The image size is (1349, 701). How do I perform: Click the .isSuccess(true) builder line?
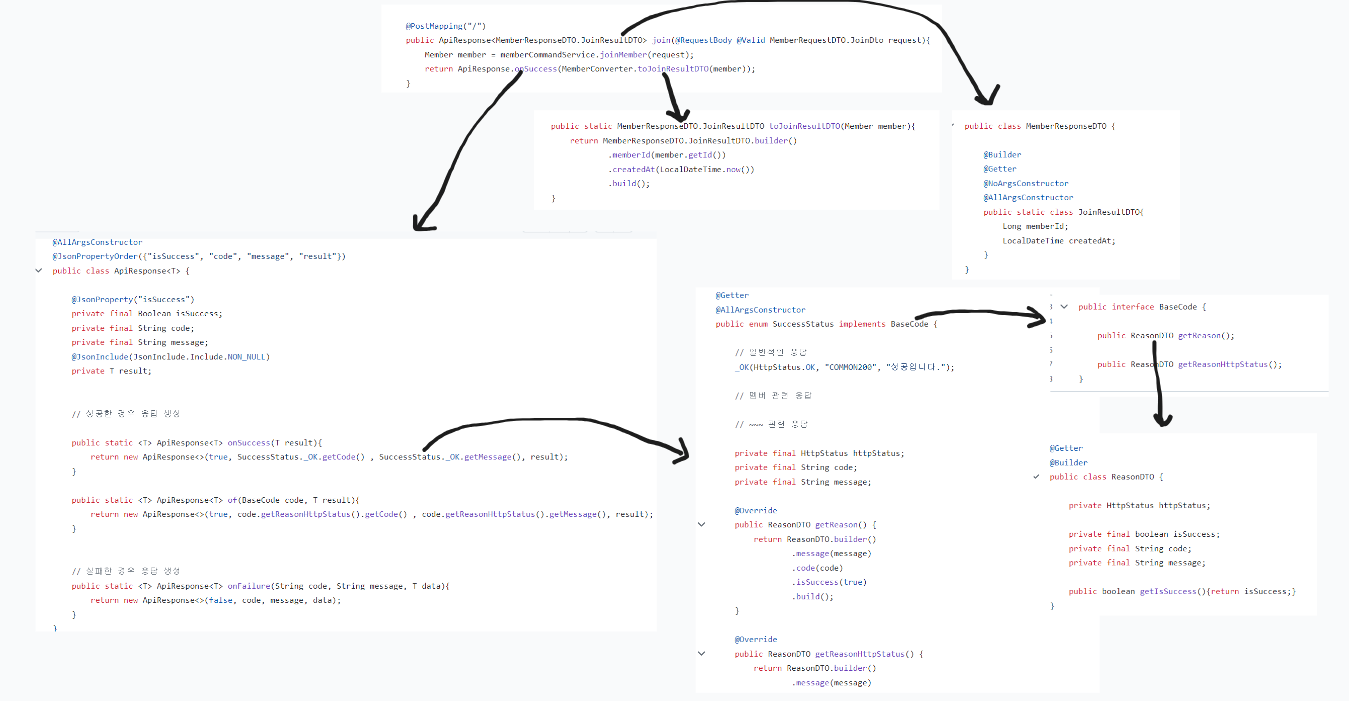point(829,582)
